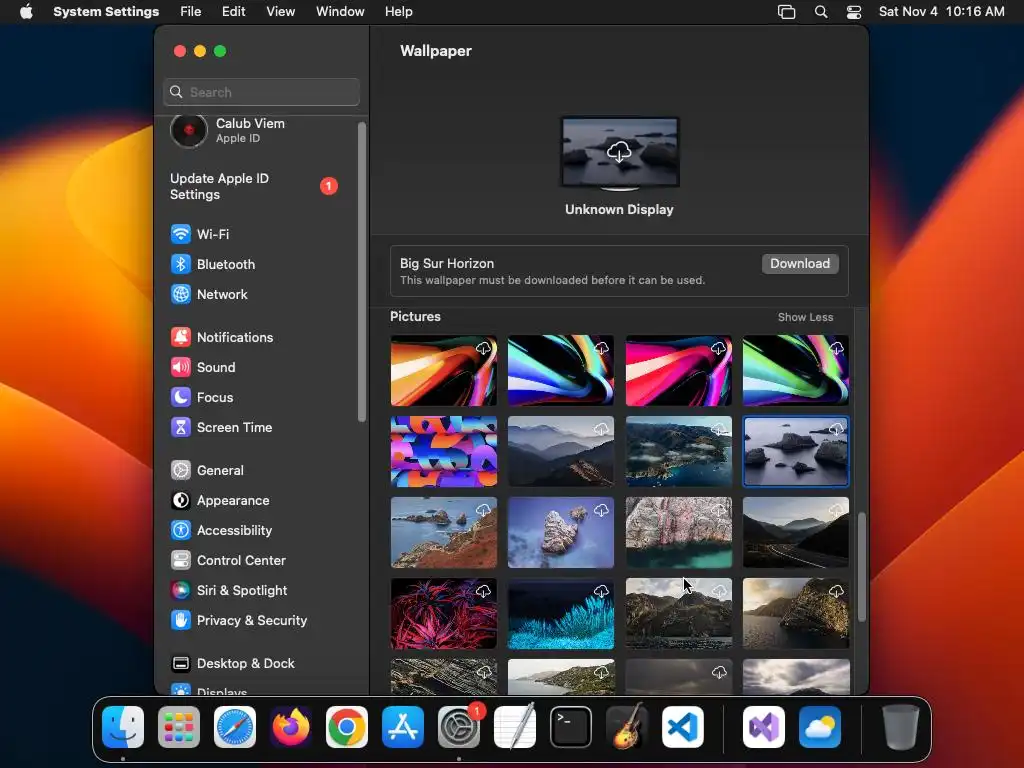Open Spotlight search in menu bar

821,12
